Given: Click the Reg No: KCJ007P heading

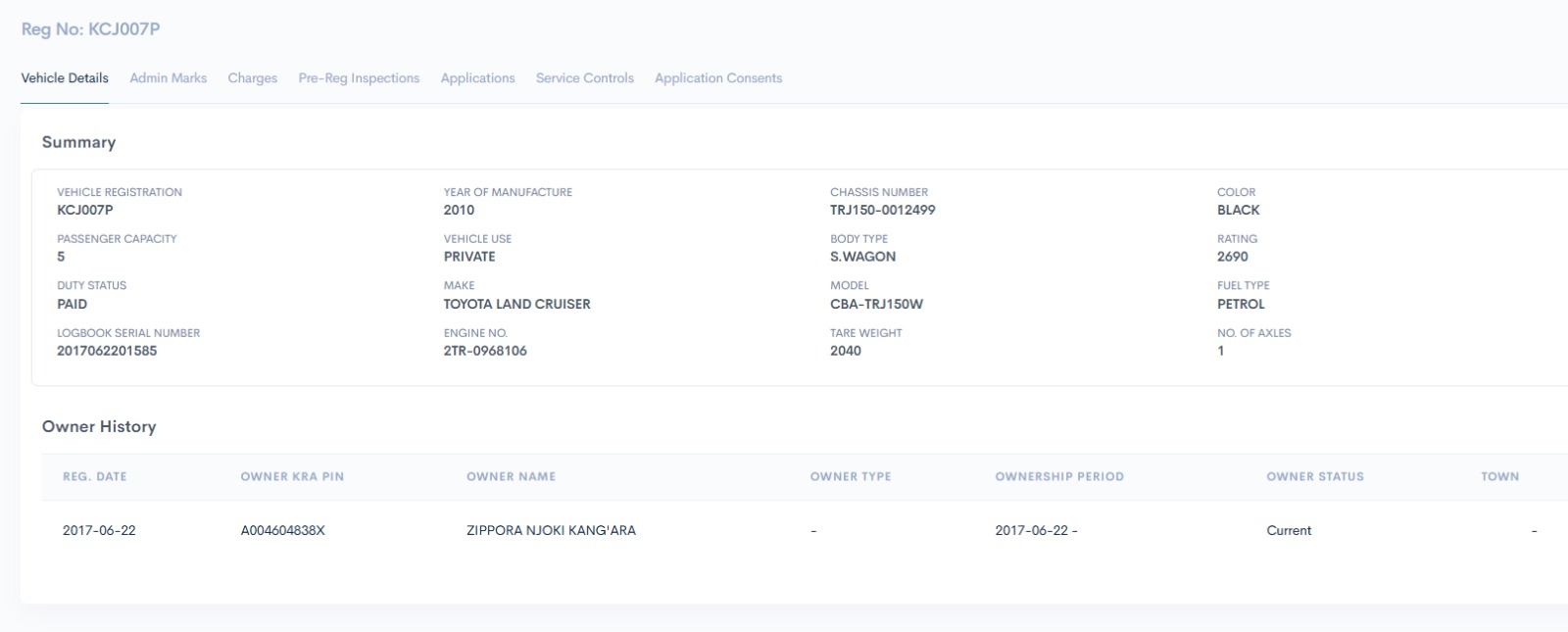Looking at the screenshot, I should 90,29.
